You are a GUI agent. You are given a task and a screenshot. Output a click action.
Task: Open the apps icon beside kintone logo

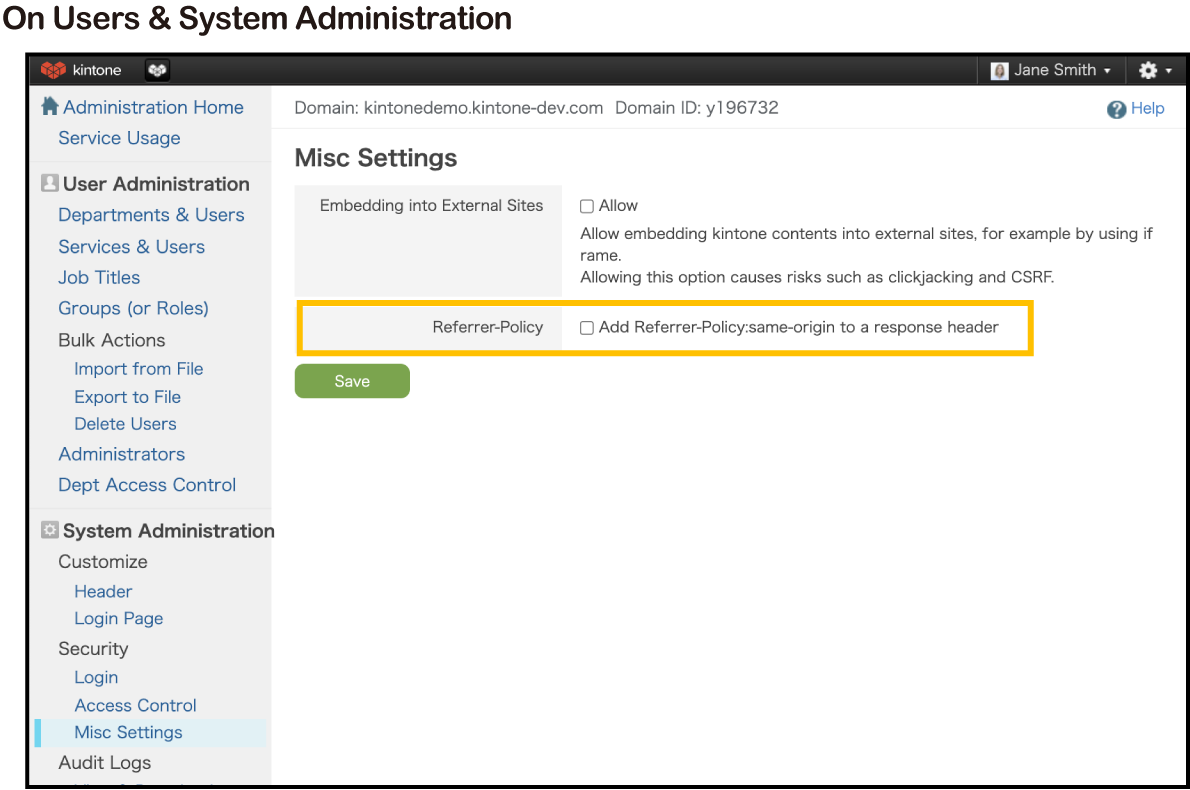point(157,70)
